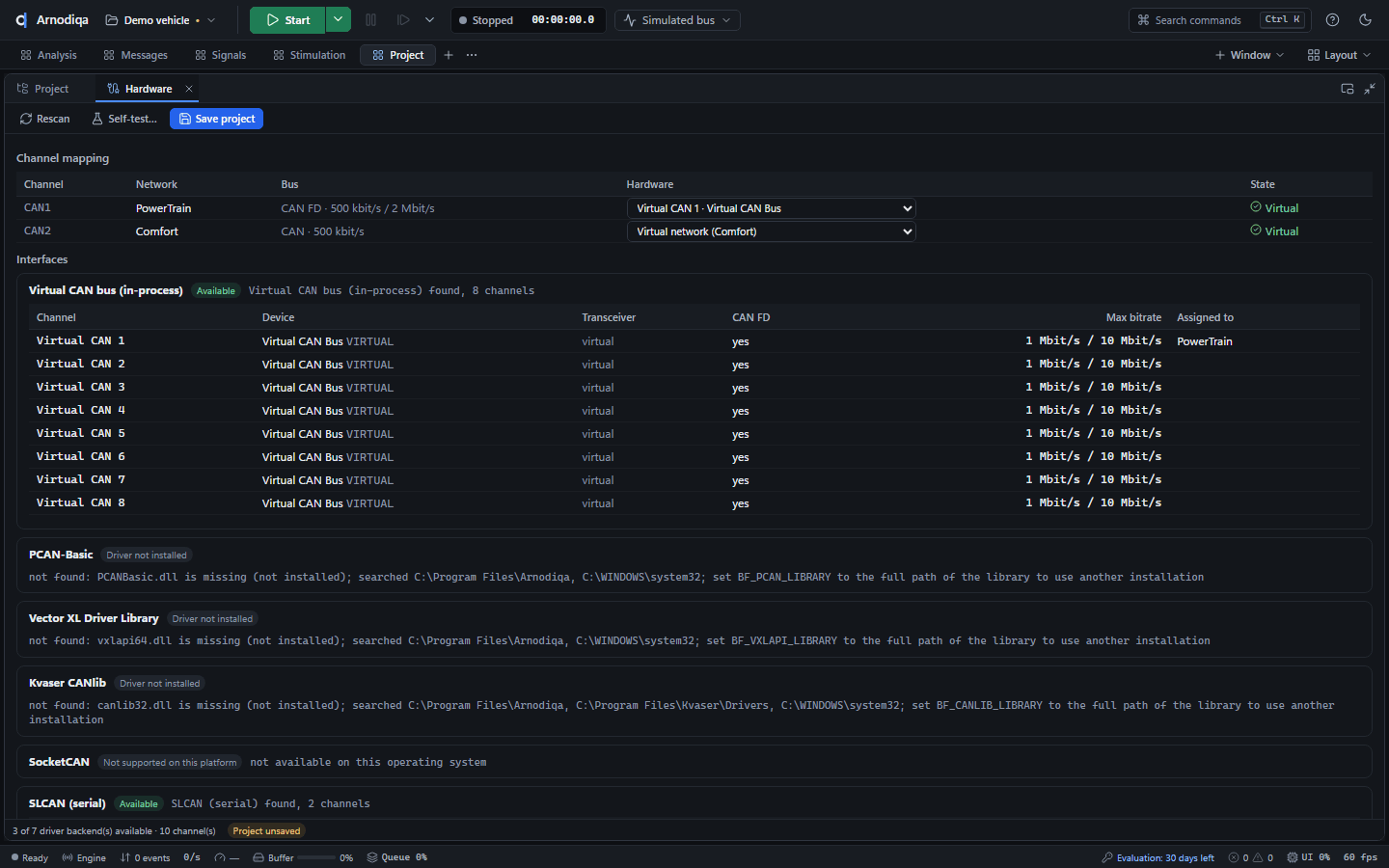This screenshot has height=868, width=1389.
Task: Run the Self-test... tool
Action: (x=124, y=119)
